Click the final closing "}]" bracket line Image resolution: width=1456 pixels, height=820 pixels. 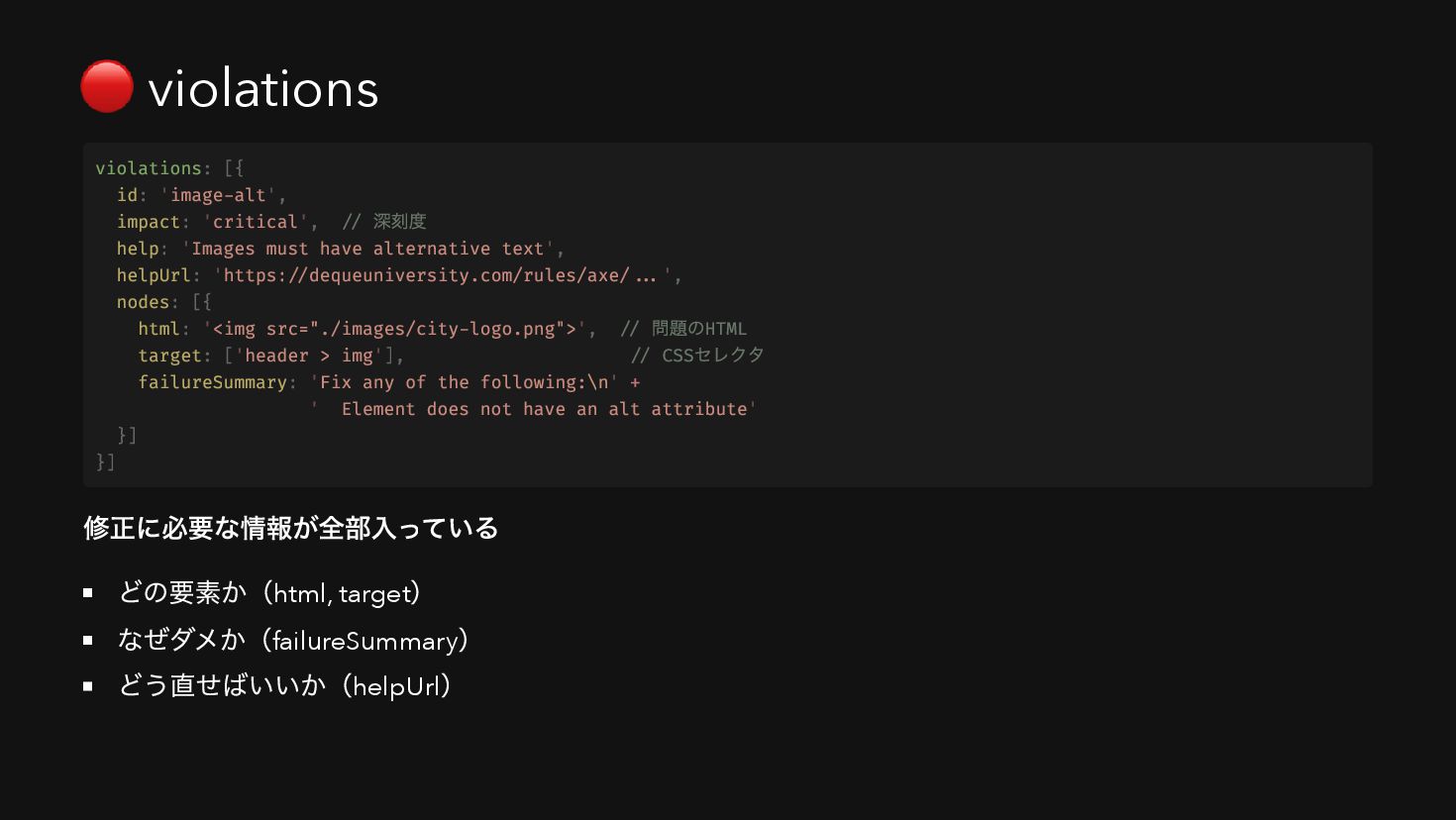click(106, 462)
